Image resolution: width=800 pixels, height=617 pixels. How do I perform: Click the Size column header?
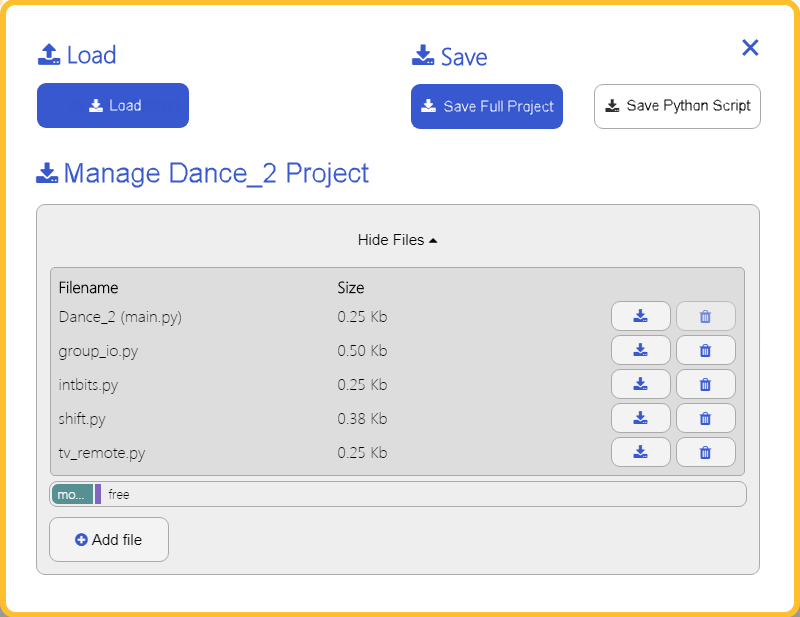click(x=351, y=288)
